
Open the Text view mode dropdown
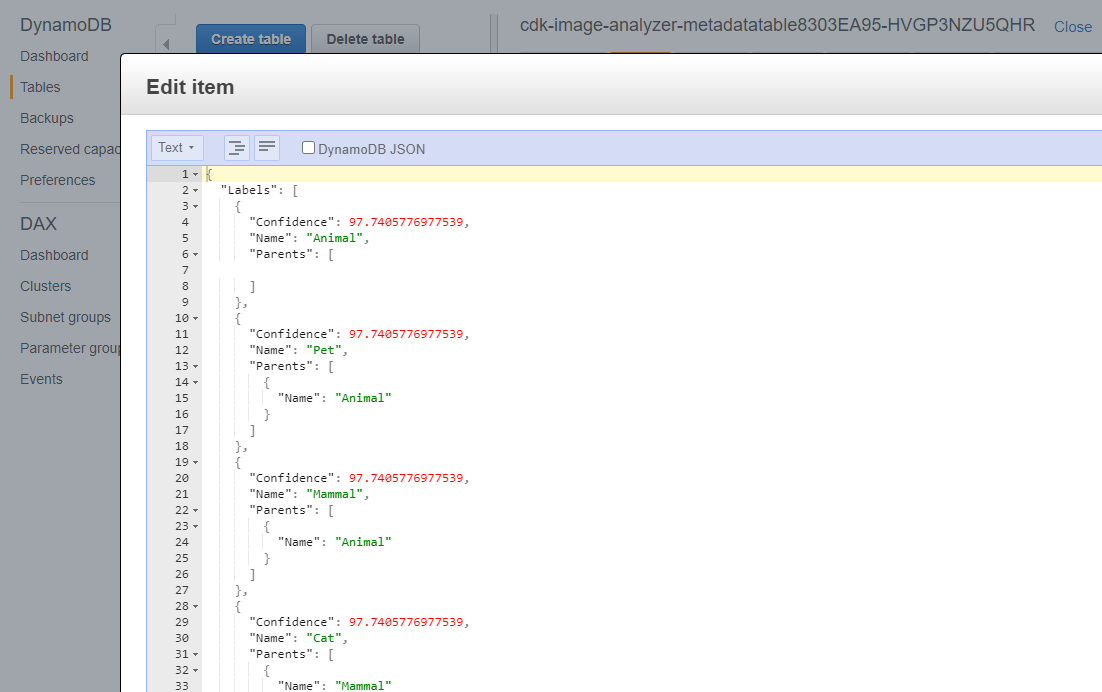177,148
